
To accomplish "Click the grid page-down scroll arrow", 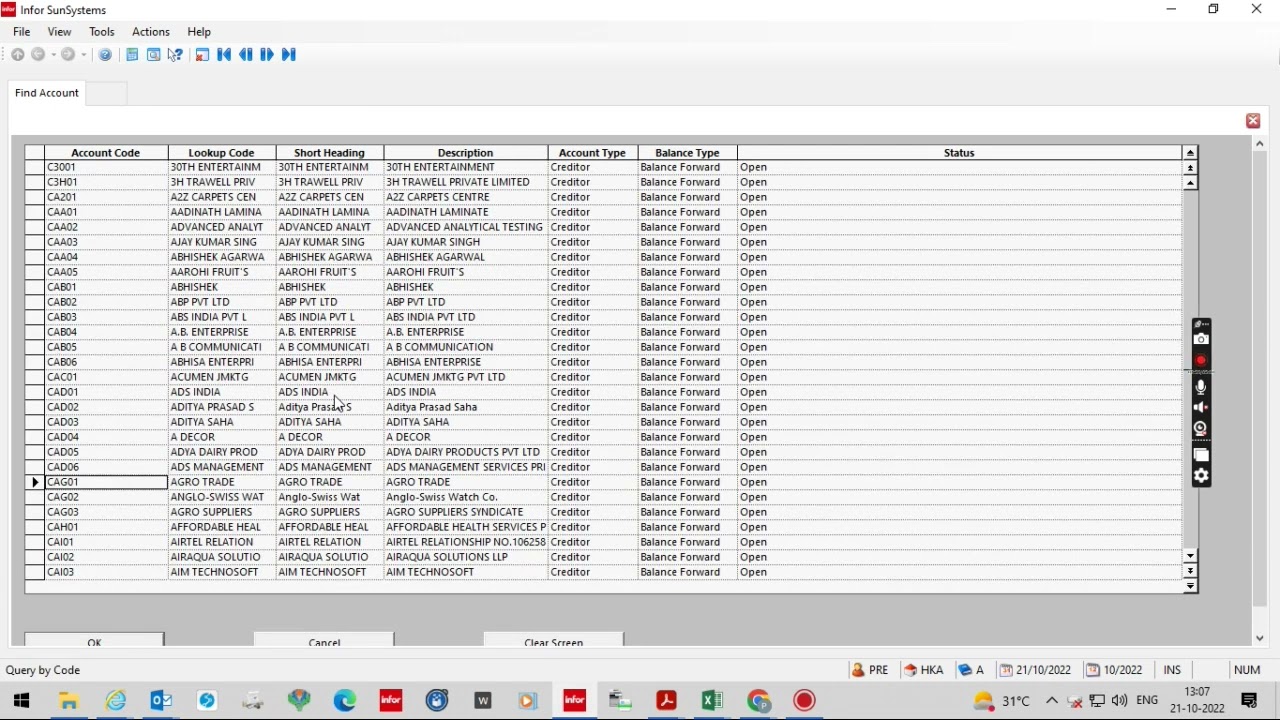I will click(x=1191, y=572).
